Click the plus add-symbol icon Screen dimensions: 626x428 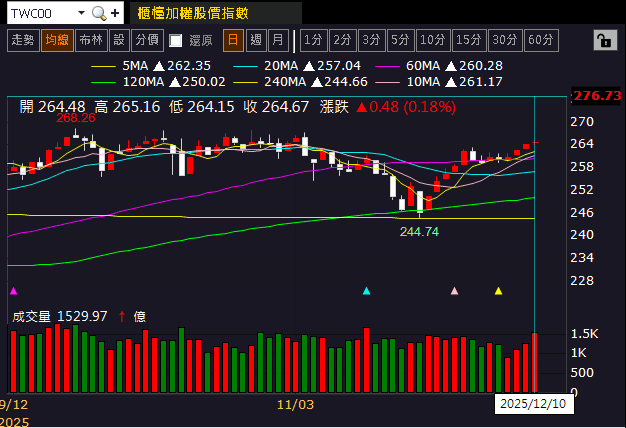(115, 13)
